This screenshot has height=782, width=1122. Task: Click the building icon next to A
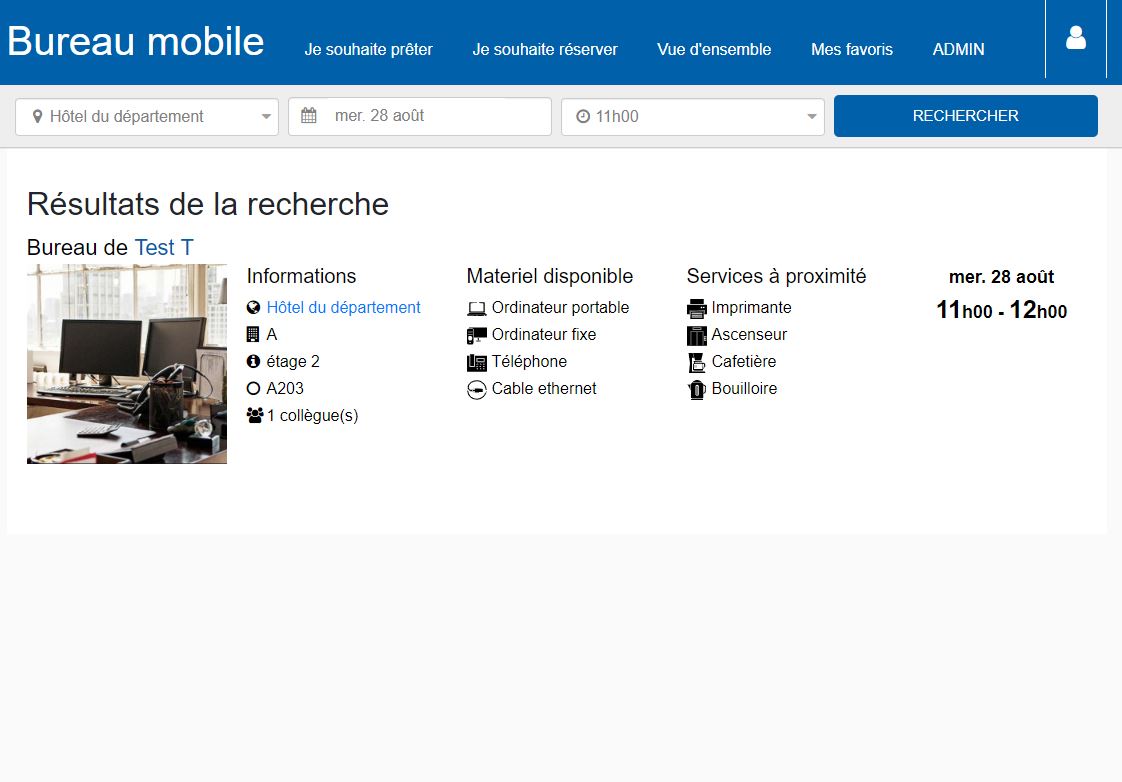(x=253, y=334)
